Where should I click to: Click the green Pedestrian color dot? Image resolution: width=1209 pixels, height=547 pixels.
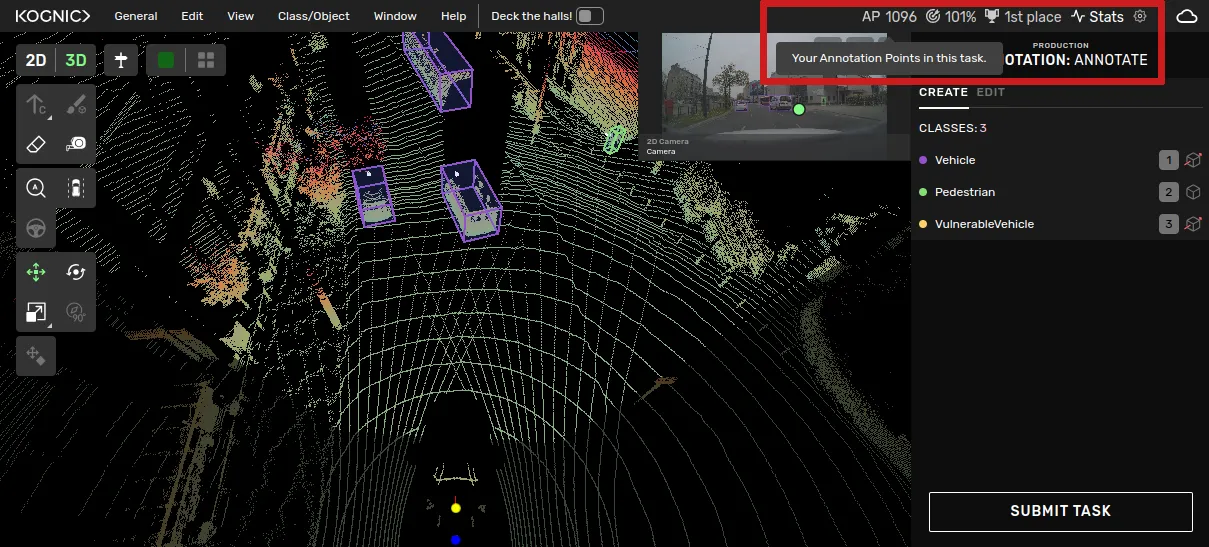coord(923,192)
